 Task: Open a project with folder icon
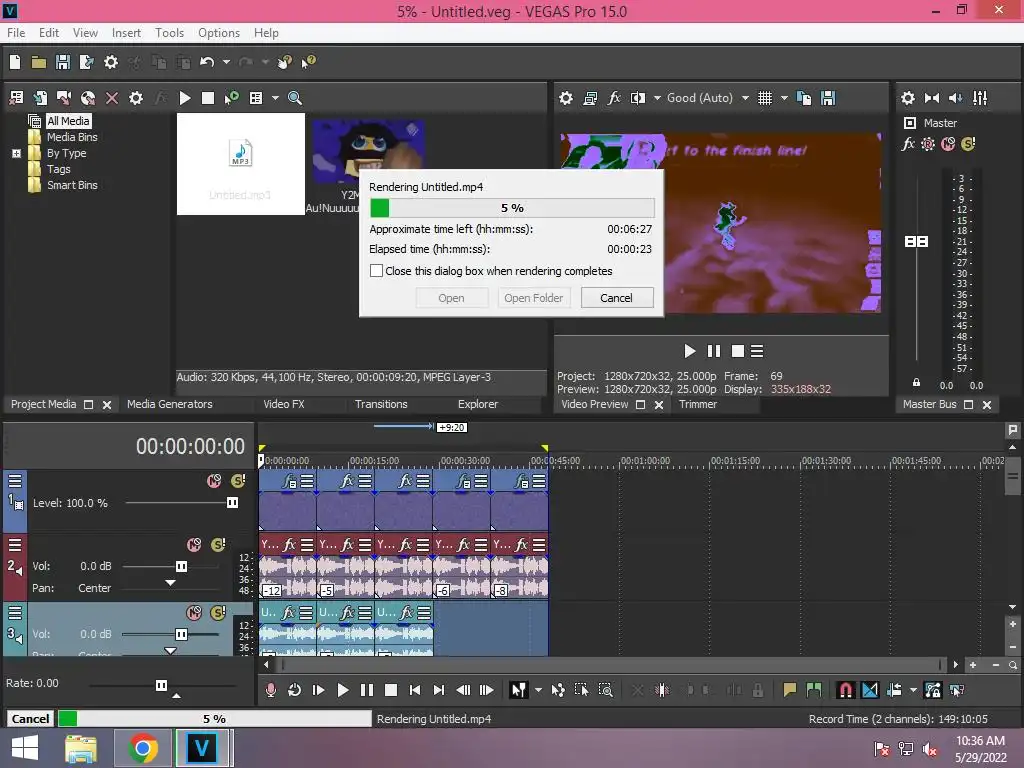(x=39, y=62)
